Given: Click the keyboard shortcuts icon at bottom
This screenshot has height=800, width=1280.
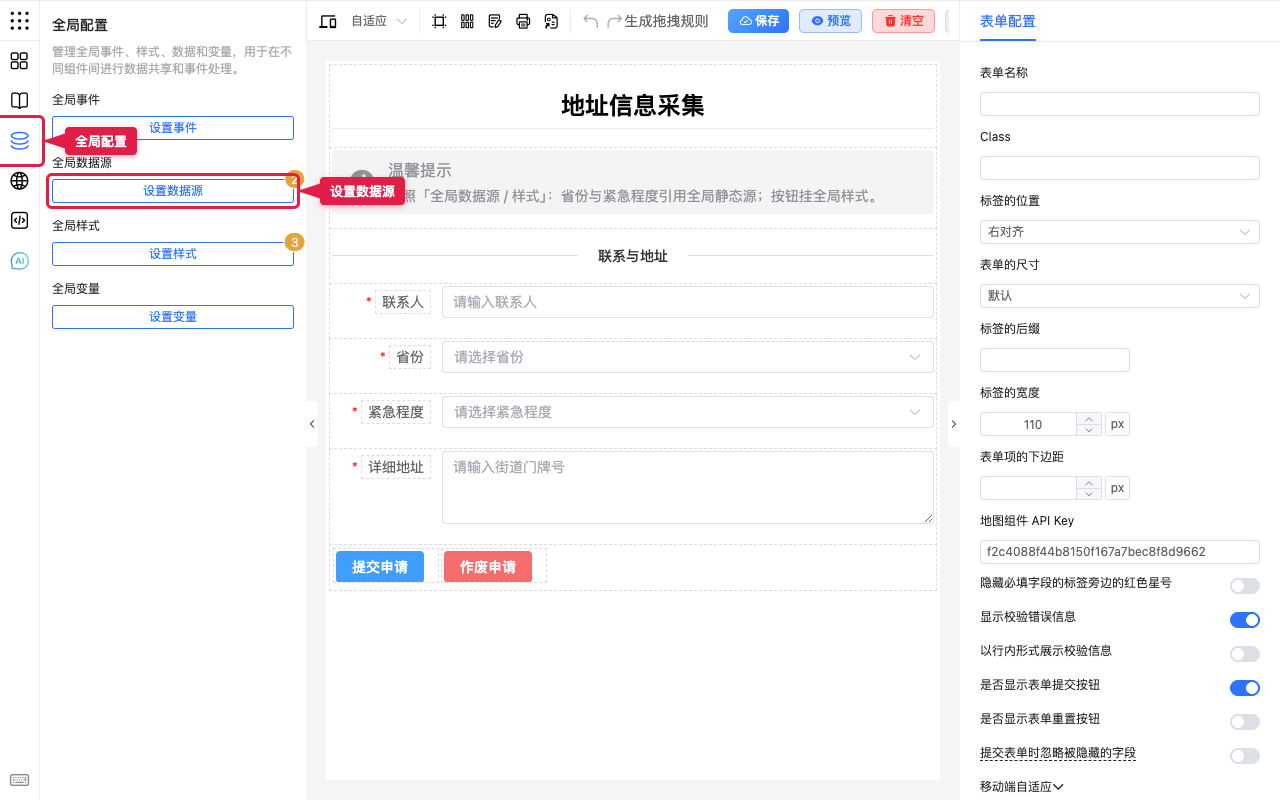Looking at the screenshot, I should pos(19,780).
